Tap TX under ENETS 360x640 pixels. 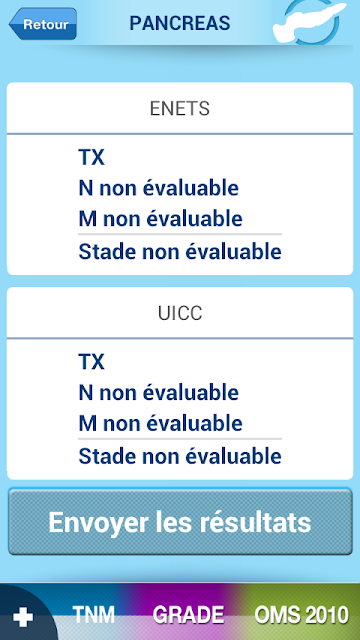[x=91, y=157]
